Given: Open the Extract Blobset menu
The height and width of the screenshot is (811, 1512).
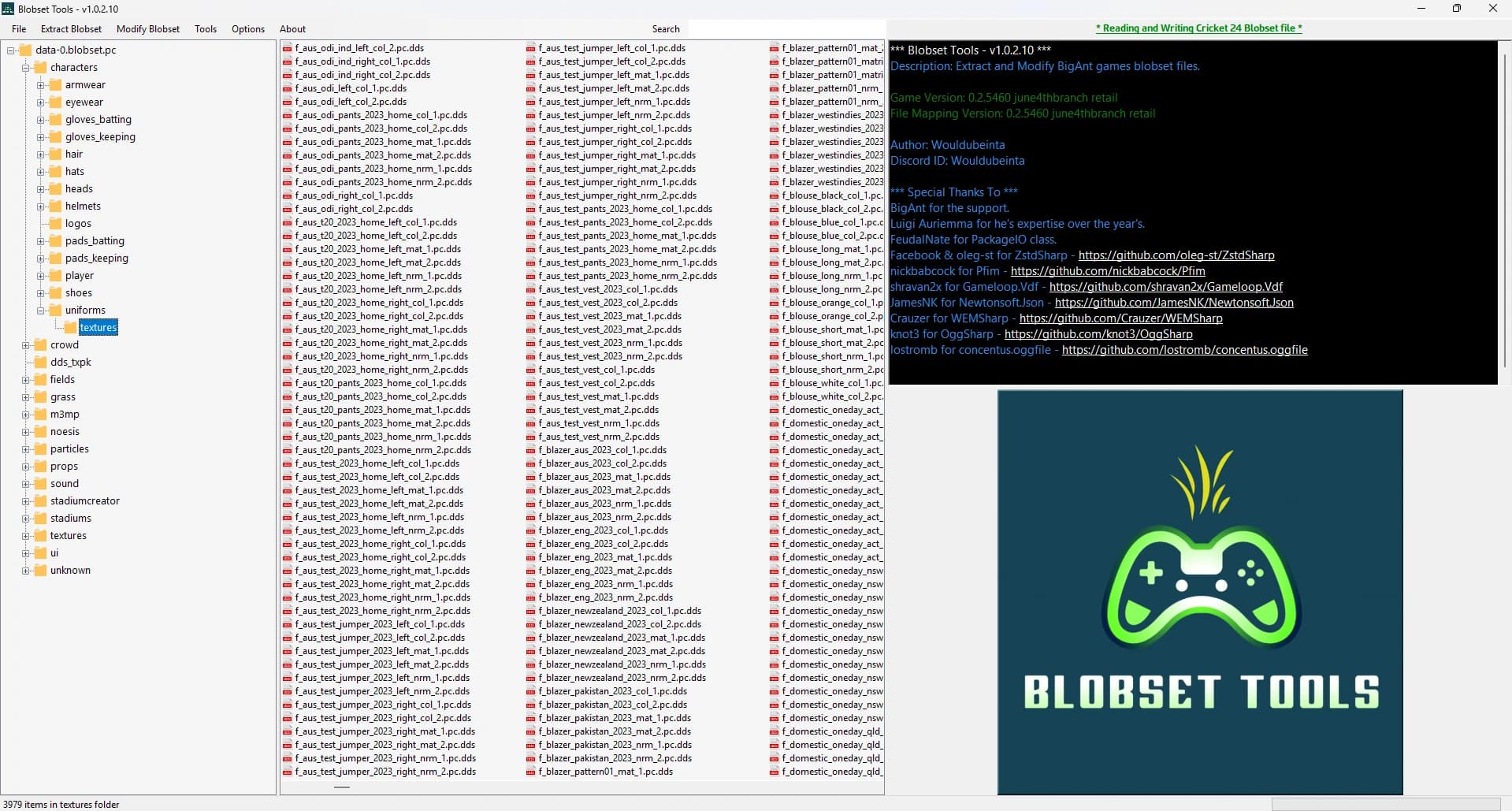Looking at the screenshot, I should tap(71, 29).
